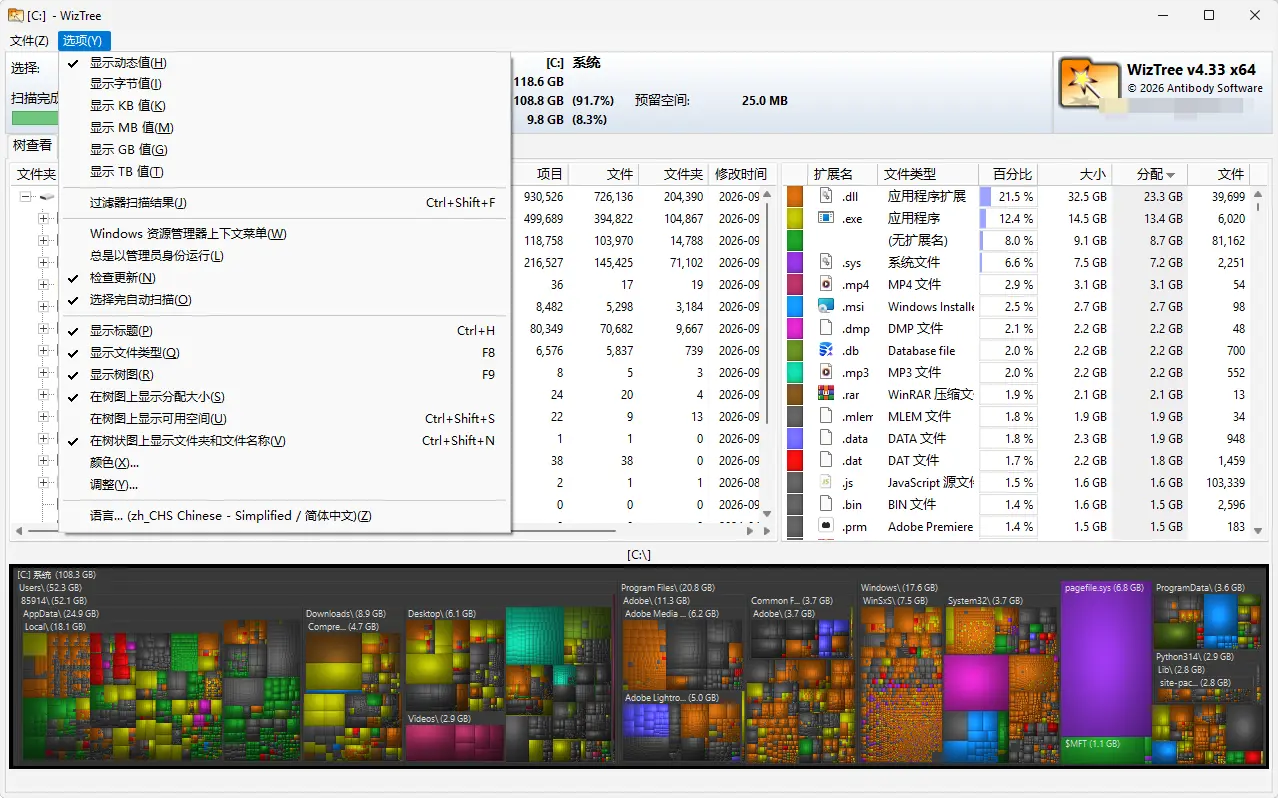The image size is (1278, 798).
Task: Click the .js JavaScript file icon
Action: point(826,482)
